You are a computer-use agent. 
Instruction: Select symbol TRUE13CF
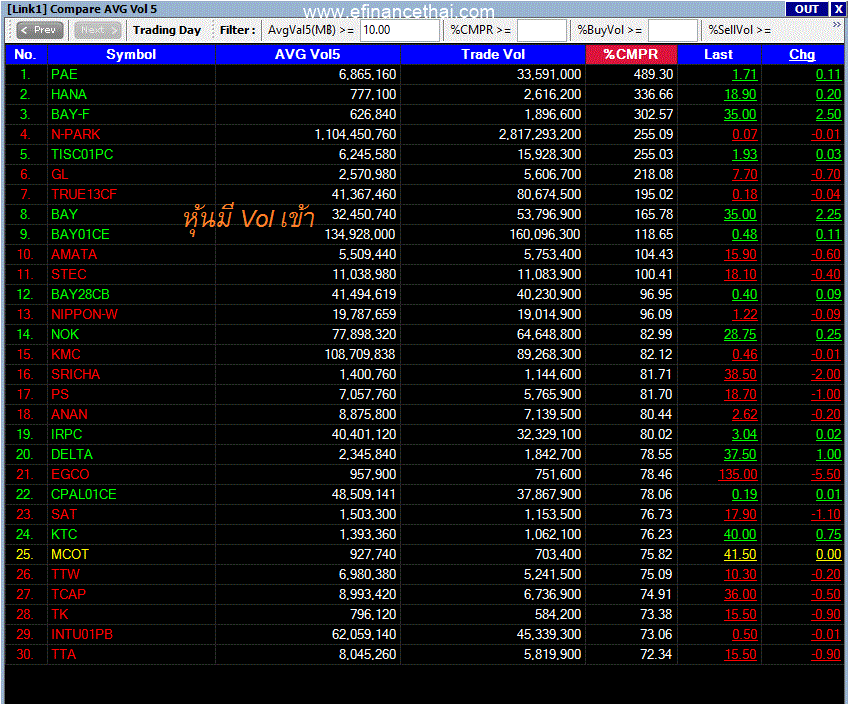pyautogui.click(x=84, y=194)
